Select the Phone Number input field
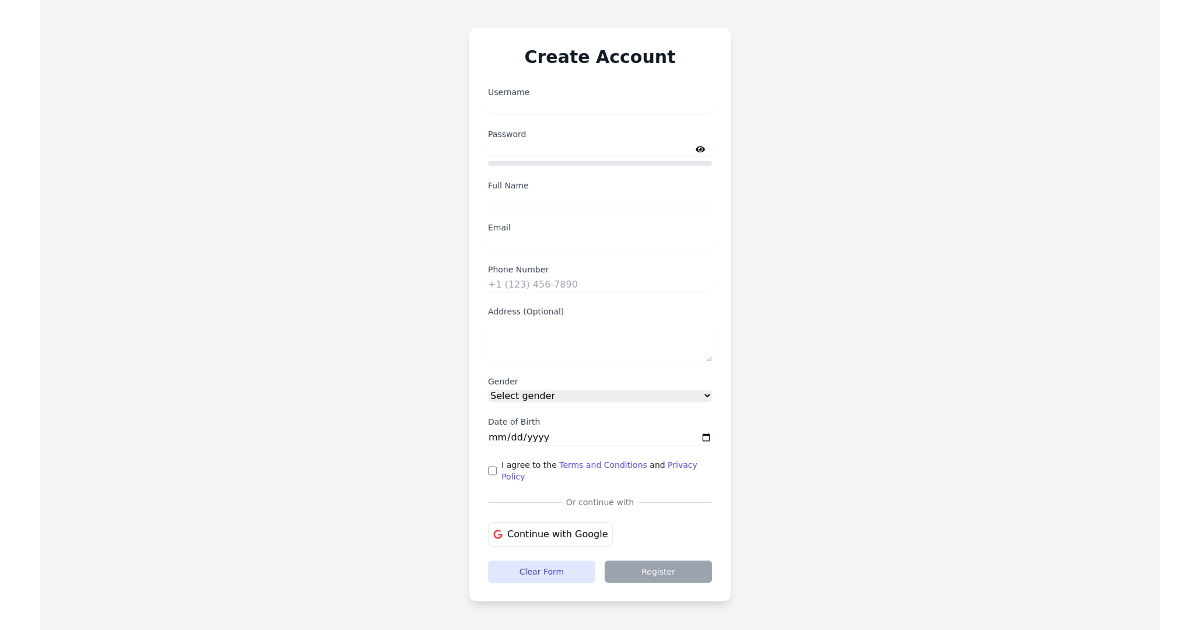Image resolution: width=1200 pixels, height=630 pixels. point(599,284)
